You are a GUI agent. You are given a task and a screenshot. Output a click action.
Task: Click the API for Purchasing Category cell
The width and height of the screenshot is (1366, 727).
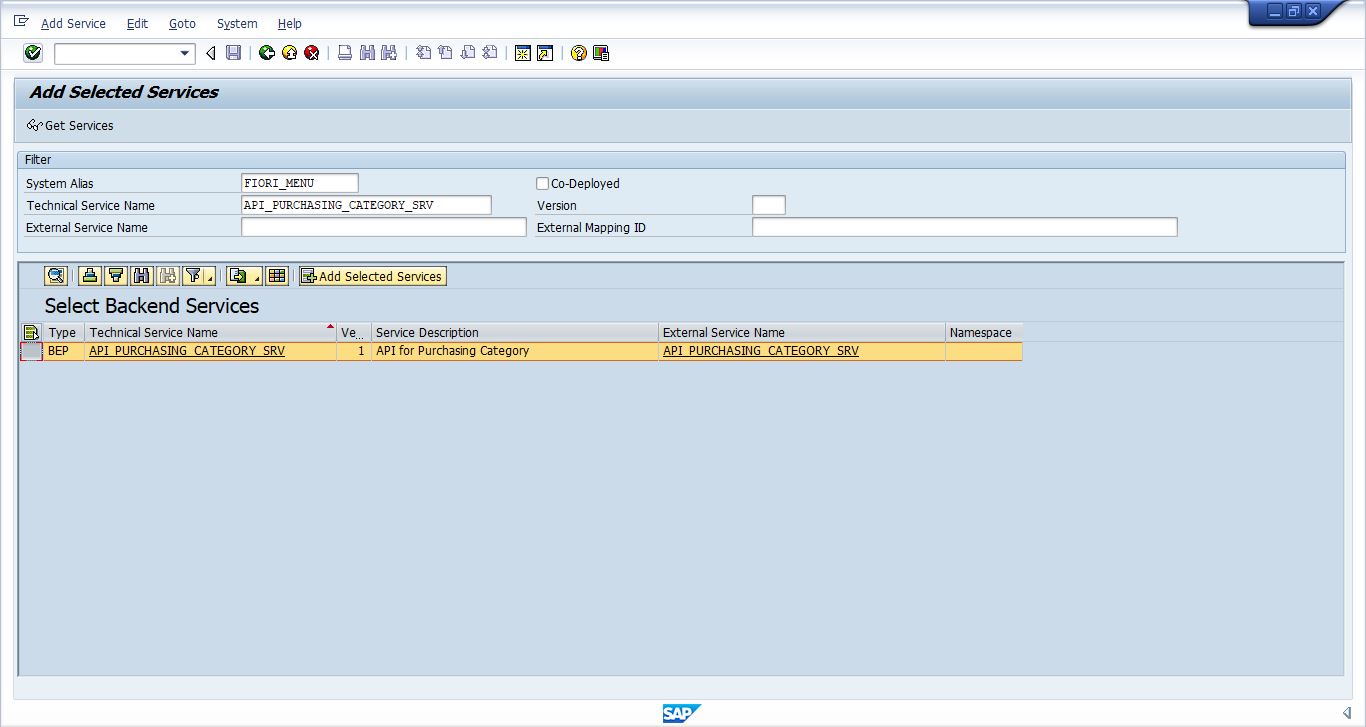click(x=514, y=351)
